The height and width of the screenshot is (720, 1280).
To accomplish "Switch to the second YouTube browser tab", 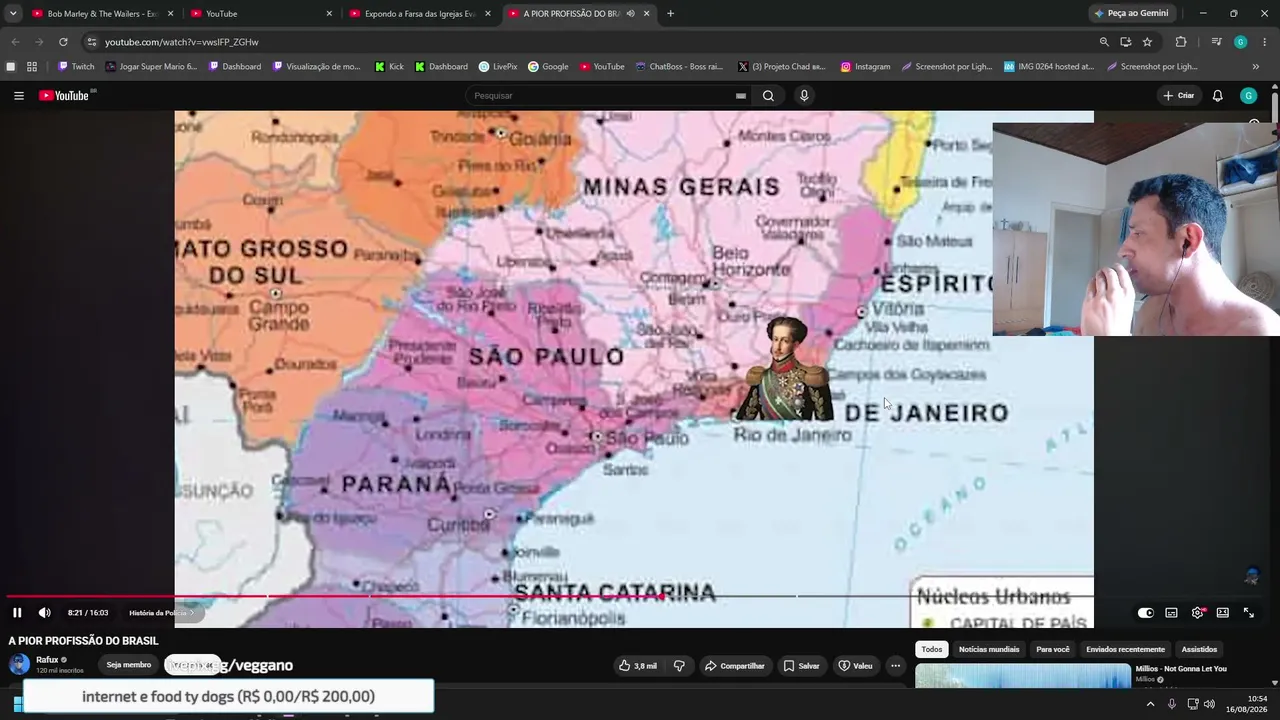I will 262,14.
